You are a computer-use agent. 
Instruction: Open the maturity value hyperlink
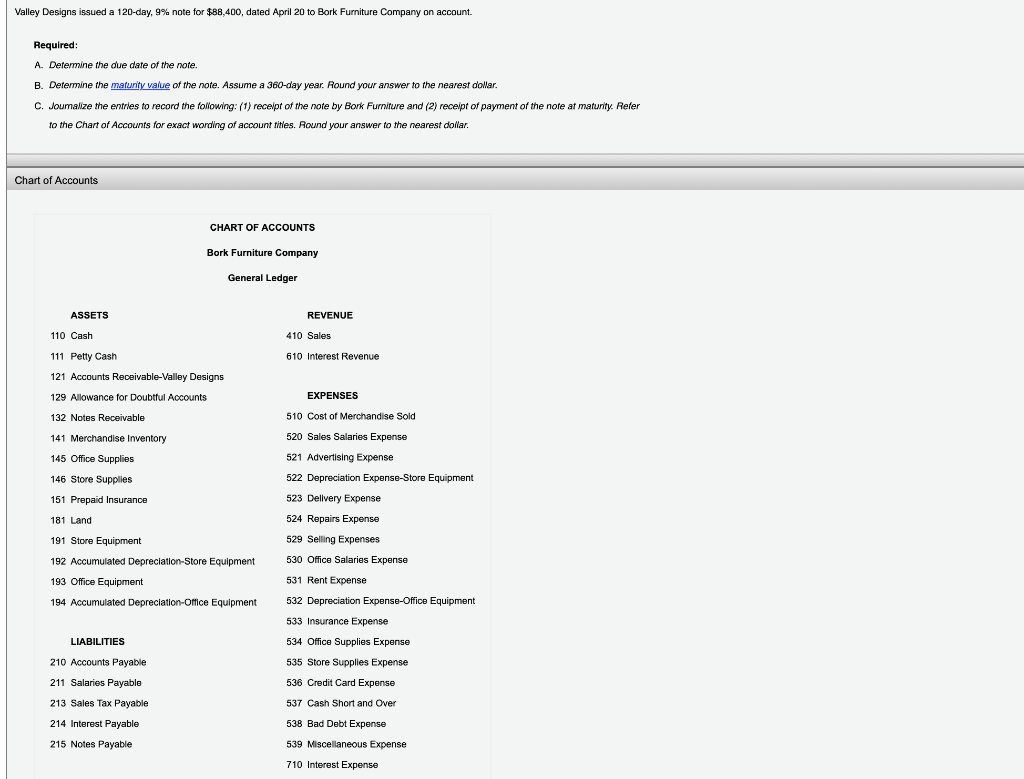click(x=140, y=85)
